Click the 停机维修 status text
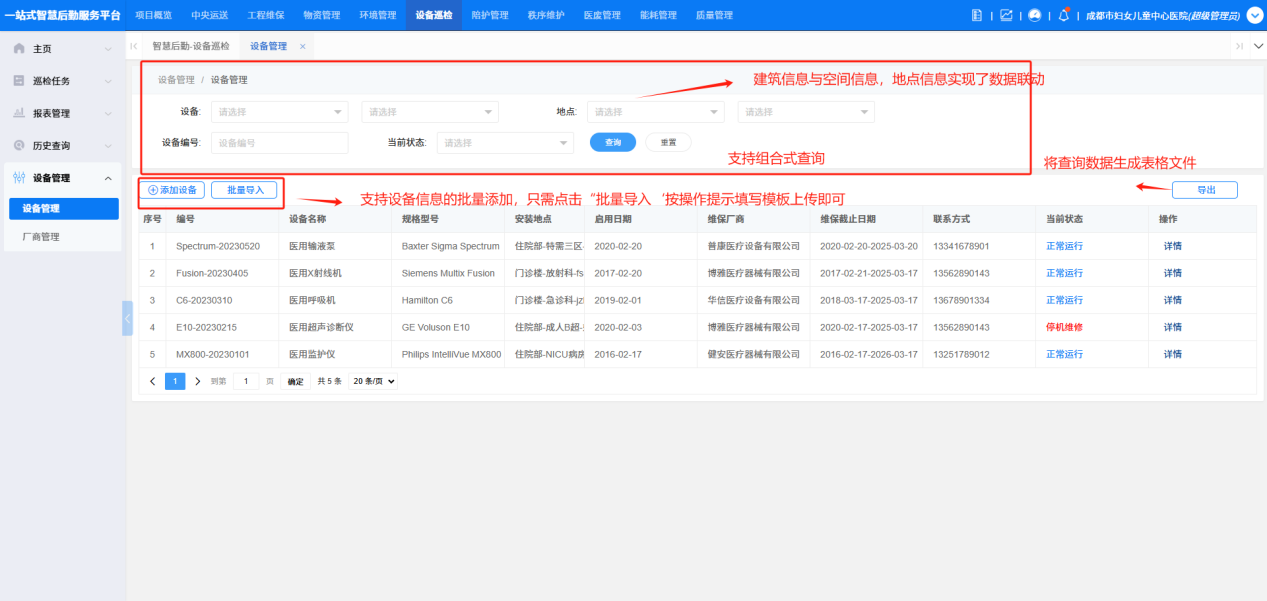Viewport: 1267px width, 601px height. pos(1064,327)
